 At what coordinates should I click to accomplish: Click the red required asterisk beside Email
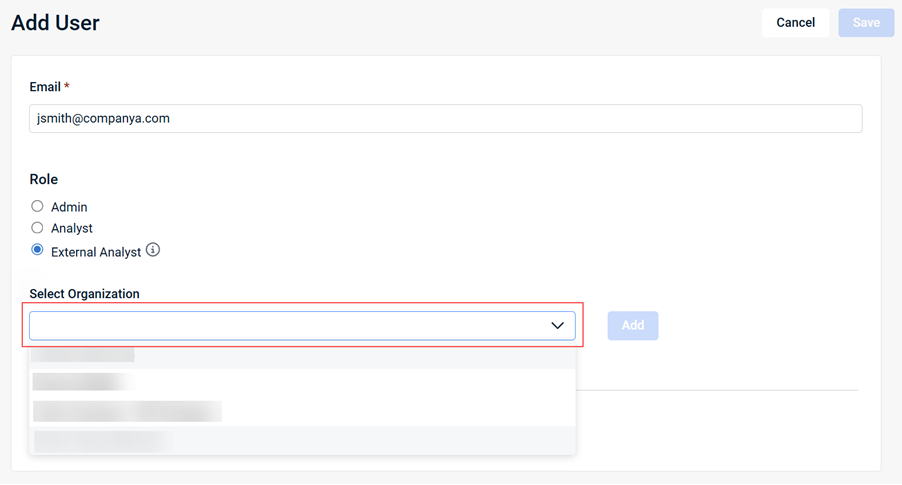click(67, 87)
